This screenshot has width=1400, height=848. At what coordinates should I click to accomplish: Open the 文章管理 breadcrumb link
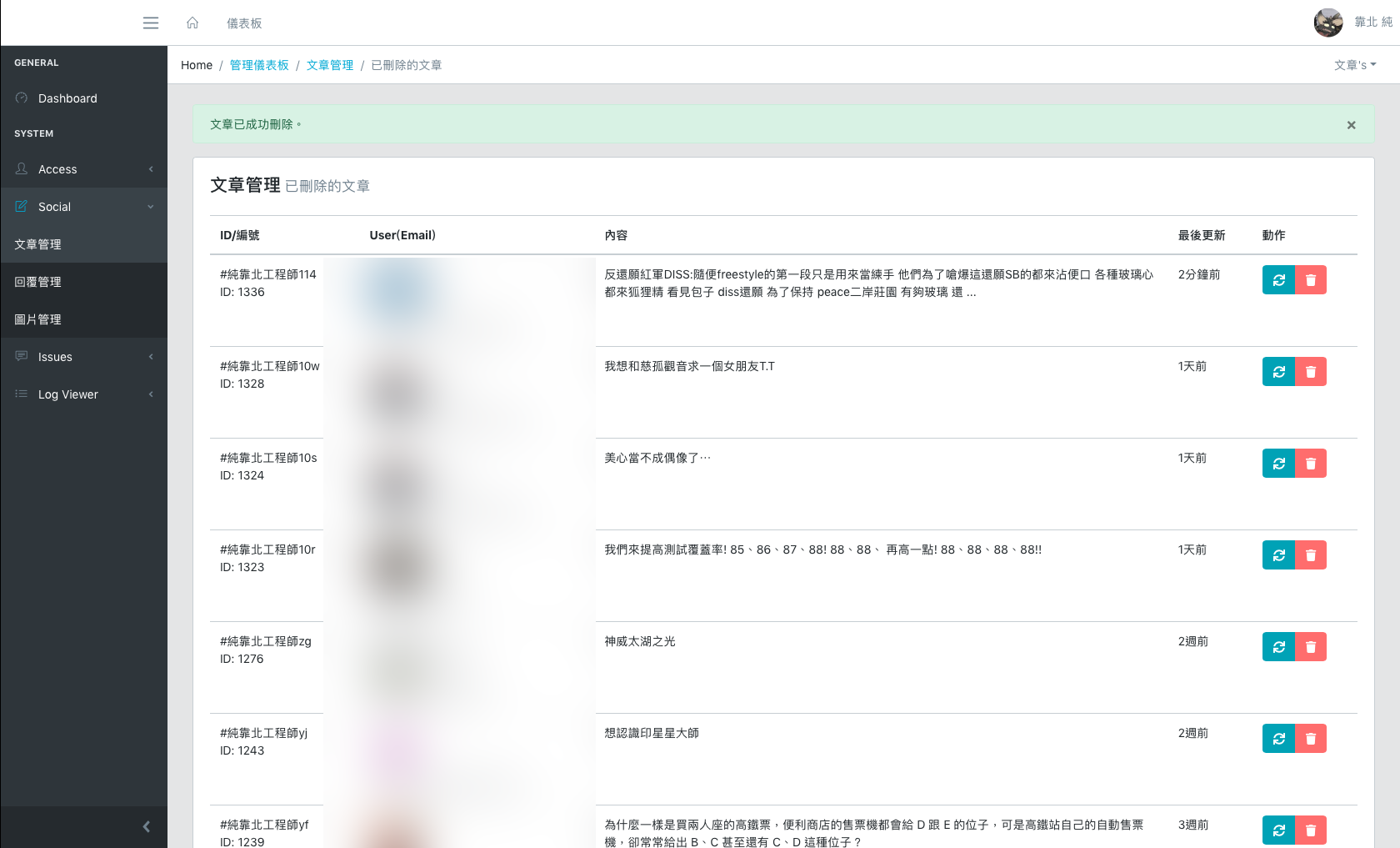(330, 65)
